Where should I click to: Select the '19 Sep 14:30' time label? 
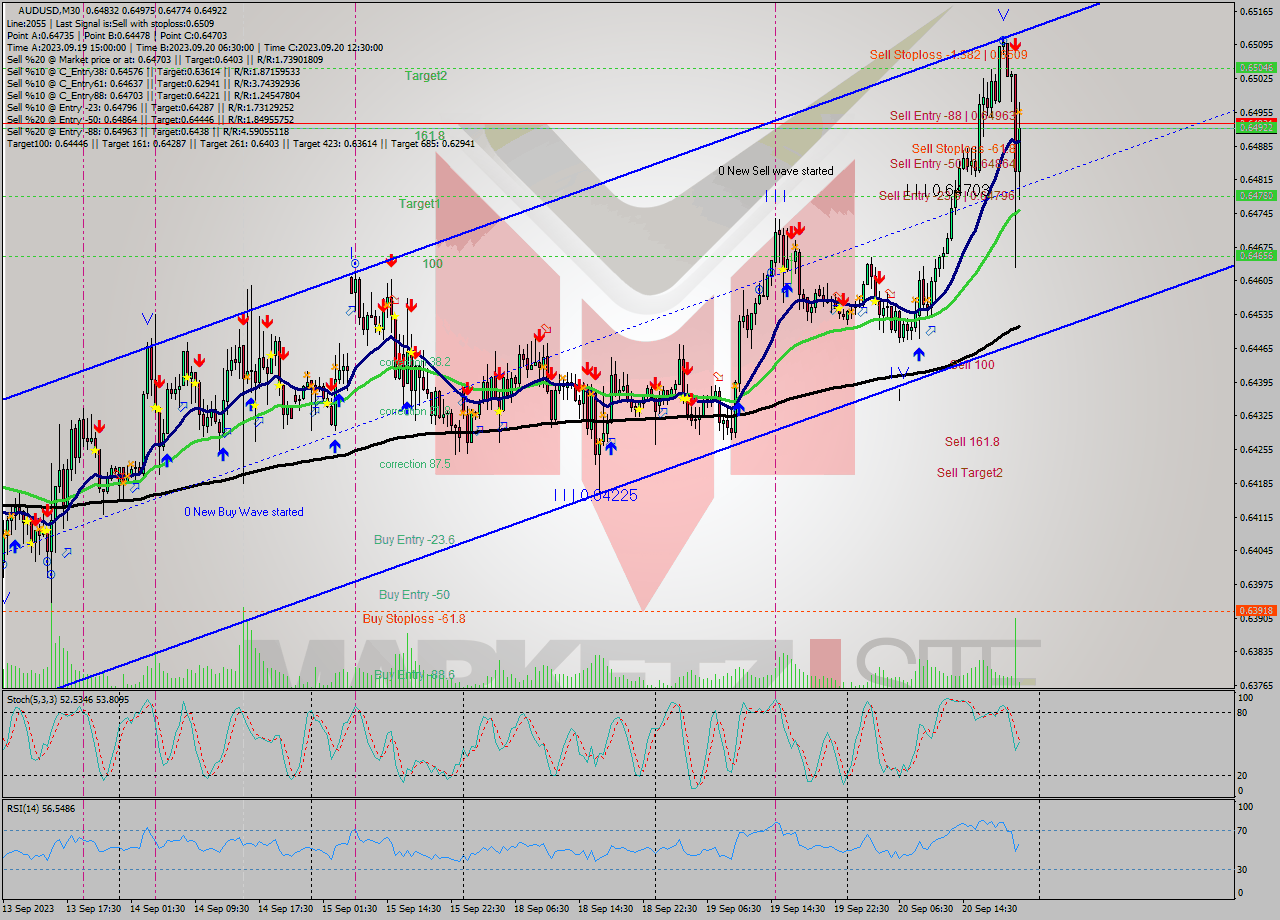pyautogui.click(x=797, y=909)
